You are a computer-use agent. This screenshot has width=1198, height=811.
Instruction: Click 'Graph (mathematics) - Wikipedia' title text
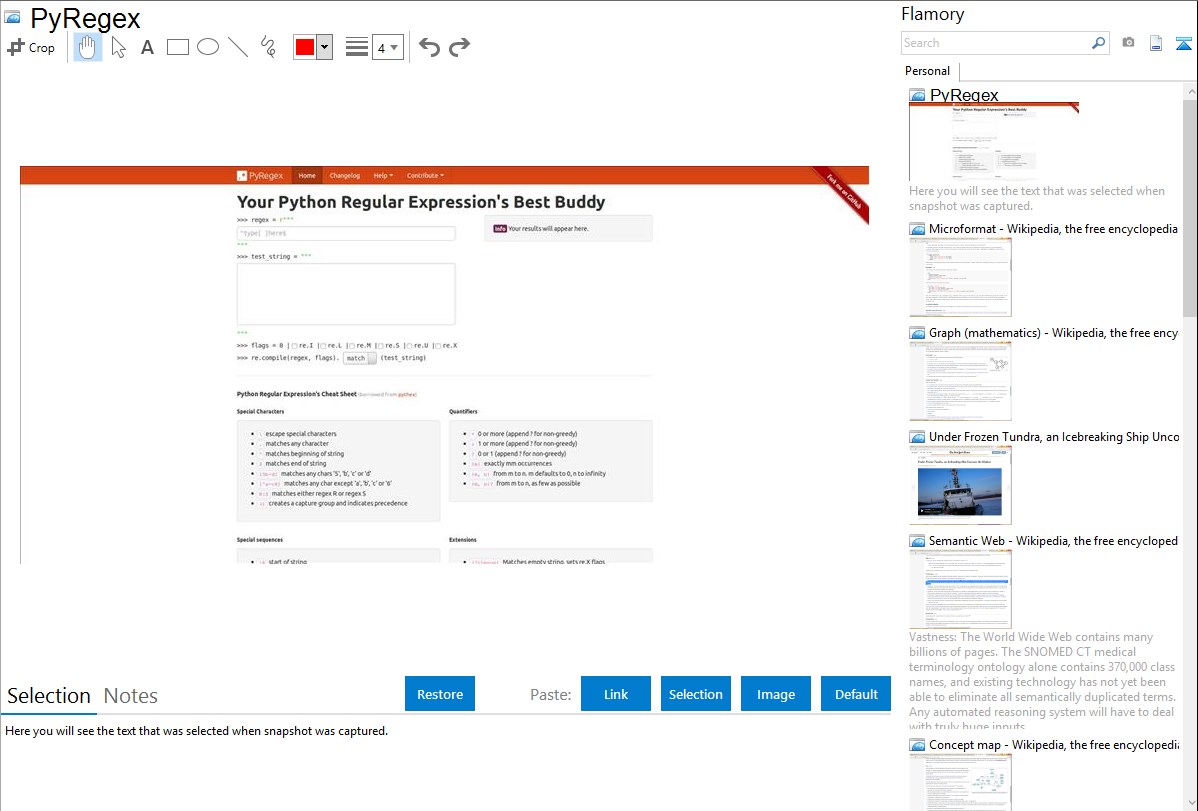1053,333
